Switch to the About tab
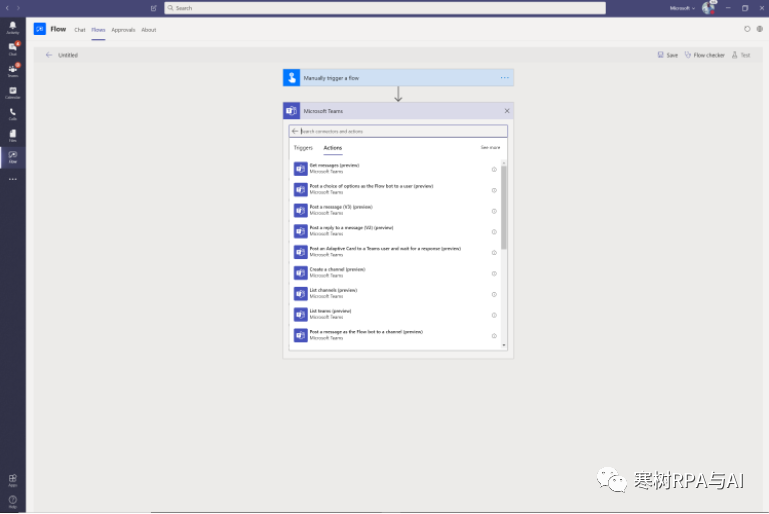The height and width of the screenshot is (514, 769). [149, 30]
